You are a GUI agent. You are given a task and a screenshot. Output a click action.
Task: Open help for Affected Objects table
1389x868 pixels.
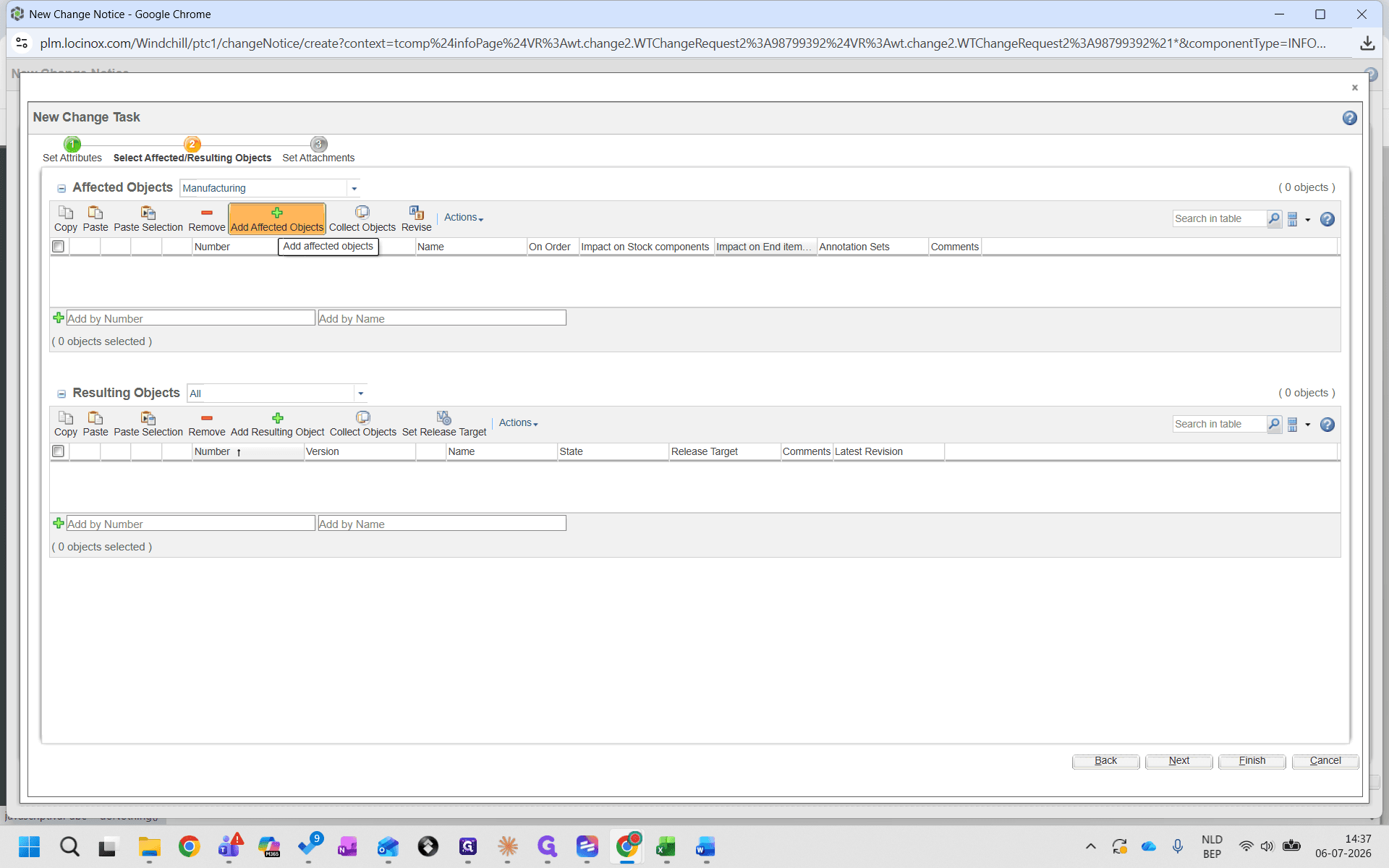(1327, 219)
